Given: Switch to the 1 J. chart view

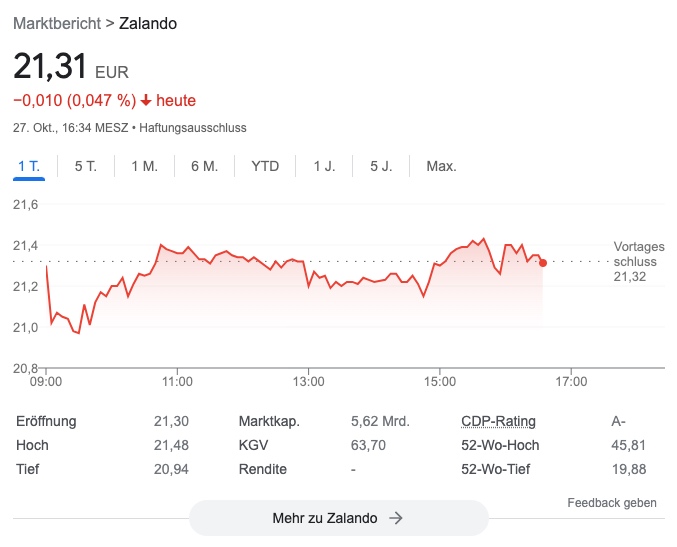Looking at the screenshot, I should point(324,166).
